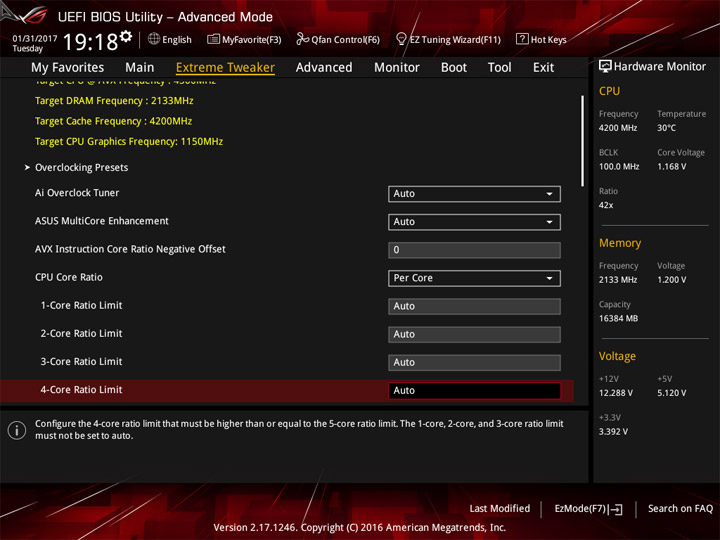Click memory voltage value 1.200 V
Viewport: 720px width, 540px height.
(672, 280)
